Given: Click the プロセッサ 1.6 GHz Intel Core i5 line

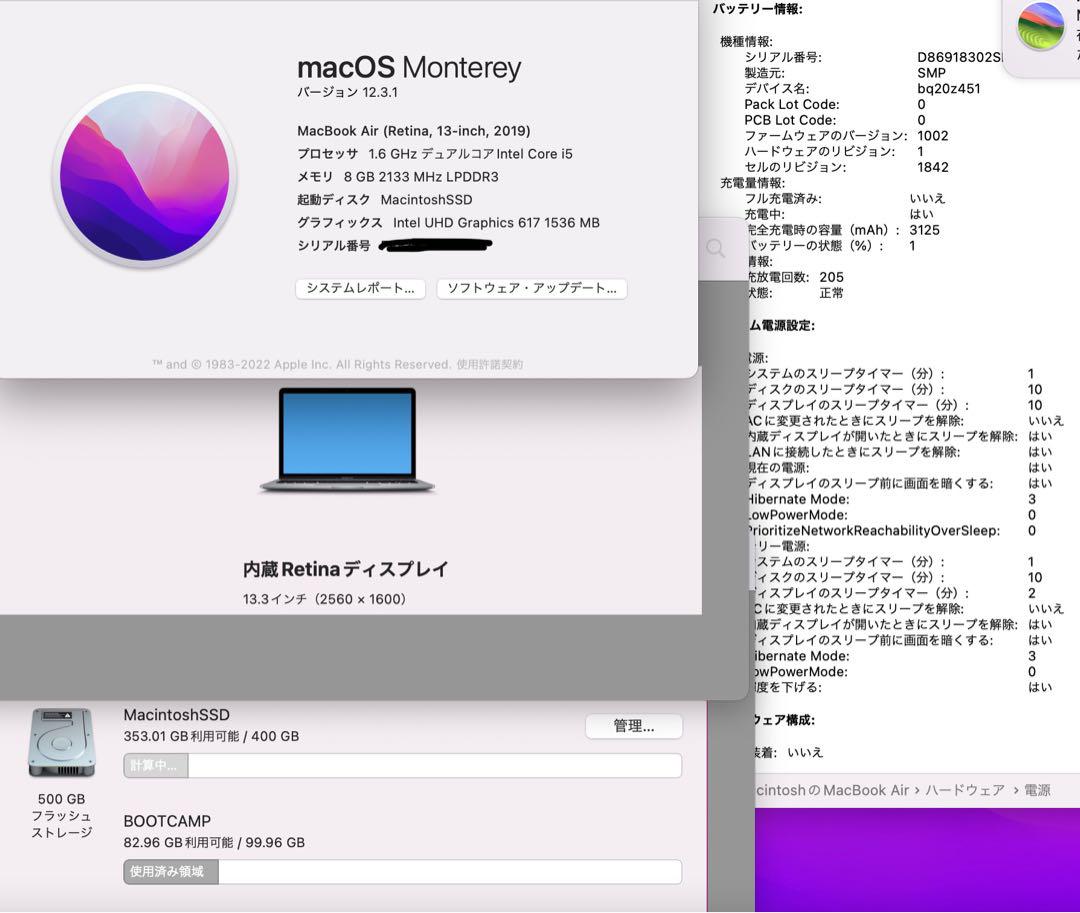Looking at the screenshot, I should pyautogui.click(x=435, y=154).
